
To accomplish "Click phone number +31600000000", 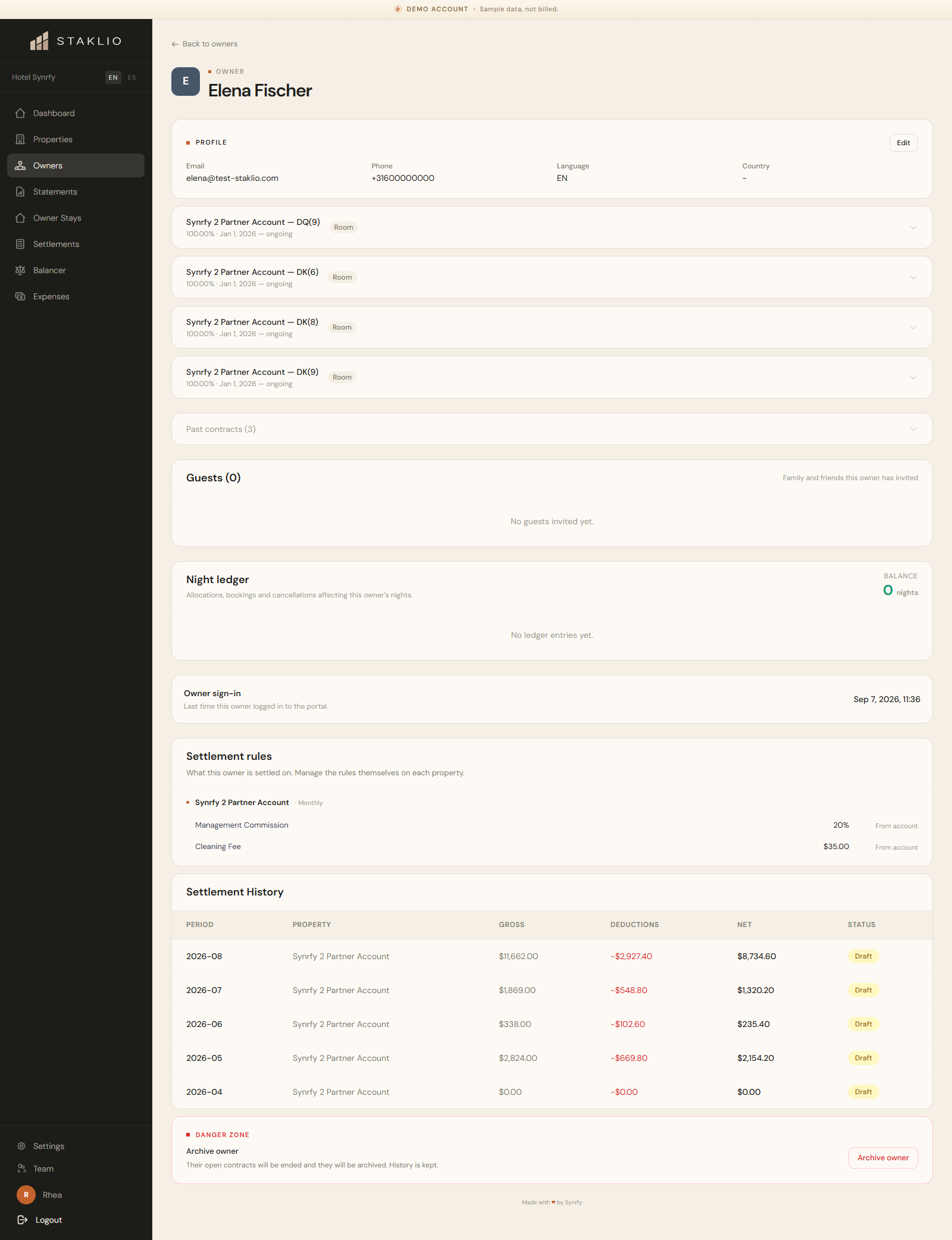I will pyautogui.click(x=403, y=178).
